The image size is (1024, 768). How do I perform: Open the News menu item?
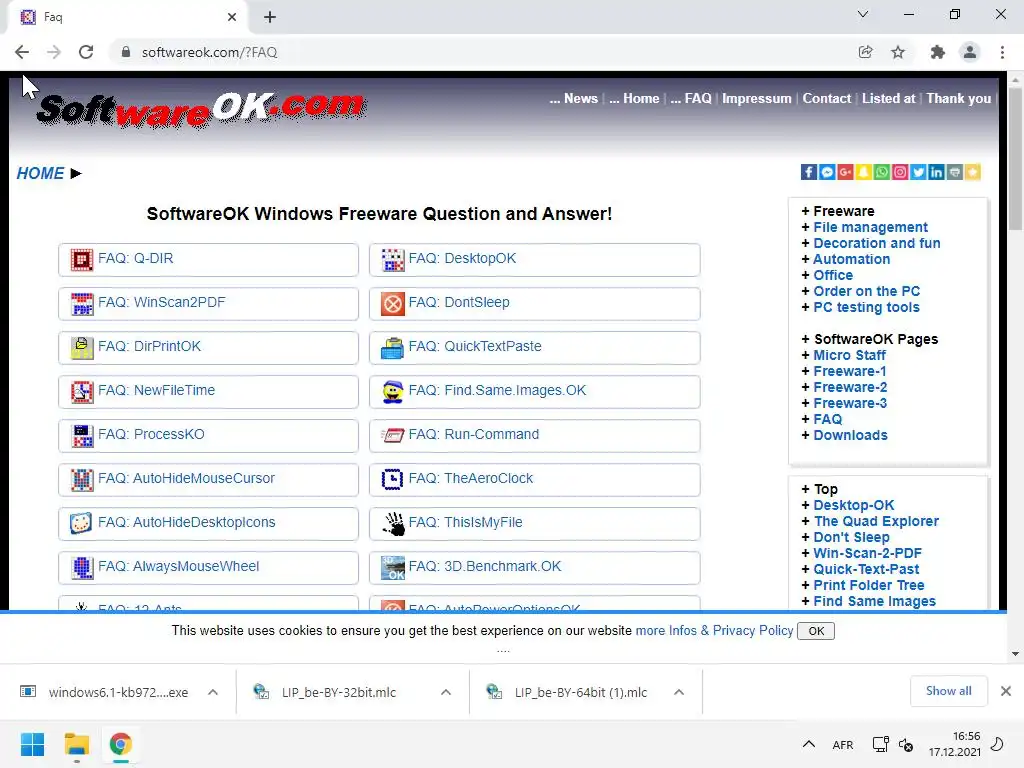click(573, 98)
